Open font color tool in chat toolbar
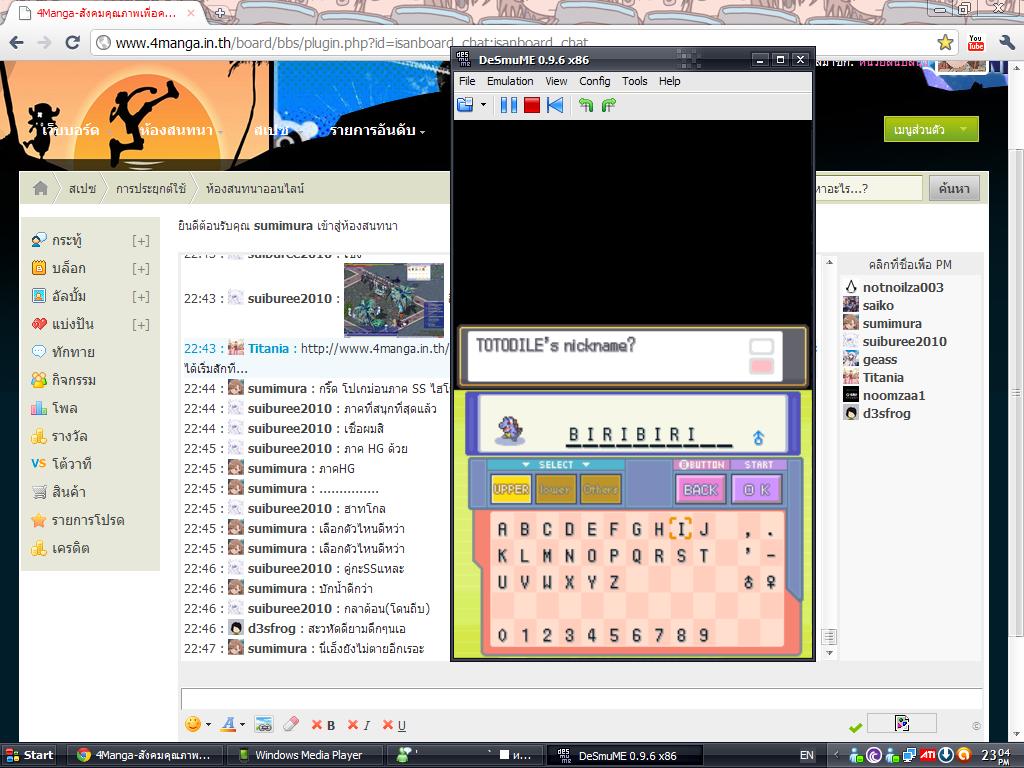 click(x=228, y=724)
